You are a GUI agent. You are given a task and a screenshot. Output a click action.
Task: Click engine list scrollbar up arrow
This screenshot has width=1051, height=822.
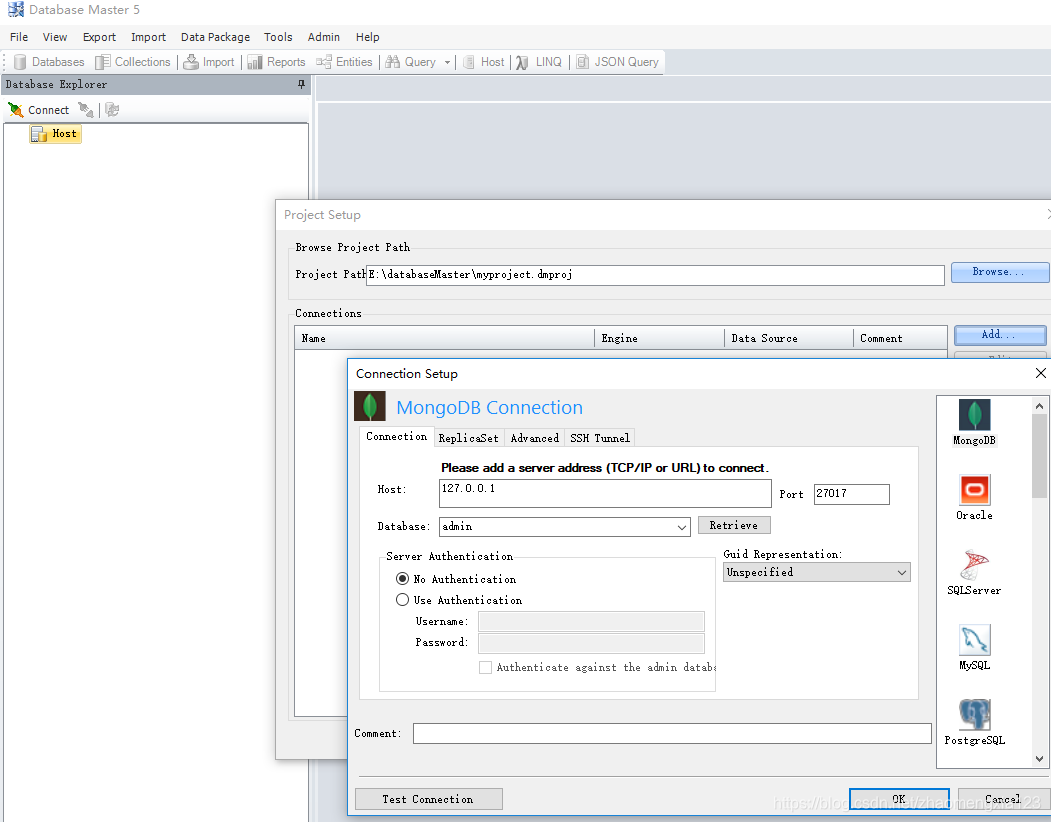tap(1039, 406)
